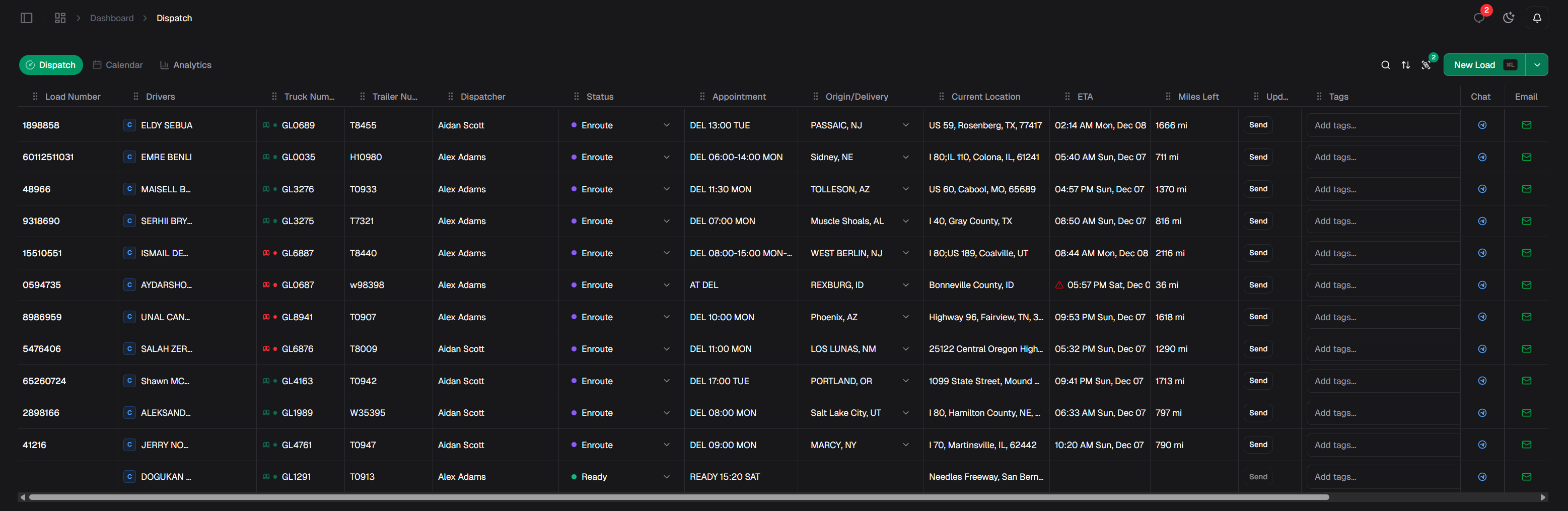Switch to the Calendar tab
The image size is (1568, 511).
117,64
